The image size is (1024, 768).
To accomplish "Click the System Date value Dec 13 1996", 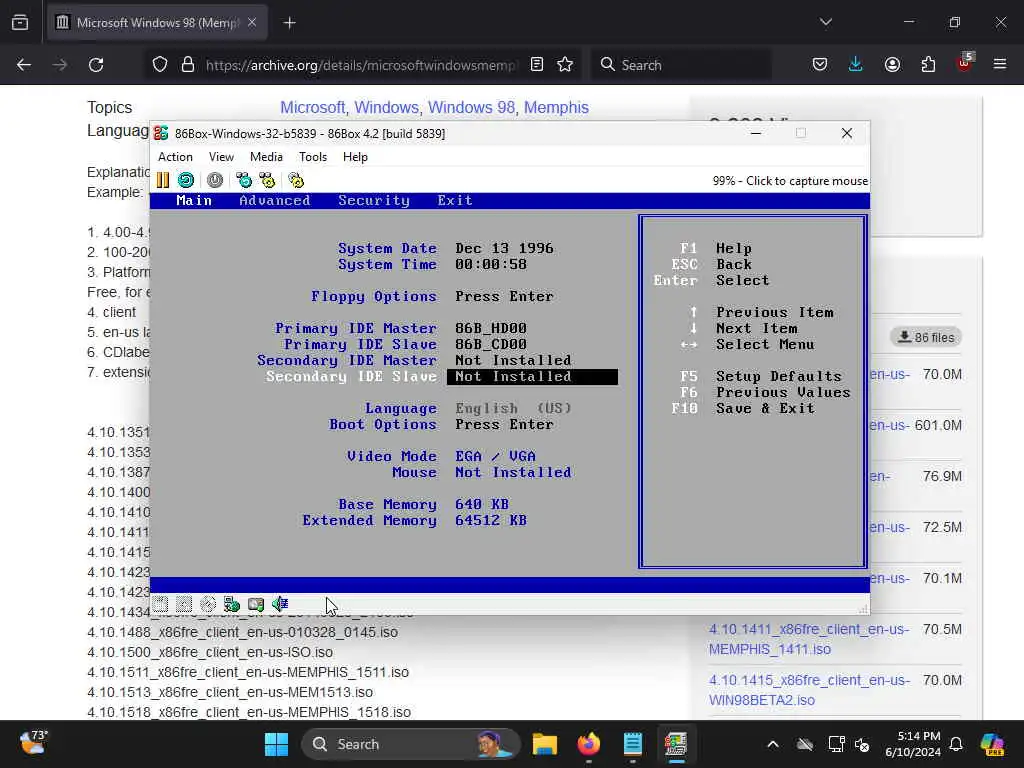I will click(504, 249).
